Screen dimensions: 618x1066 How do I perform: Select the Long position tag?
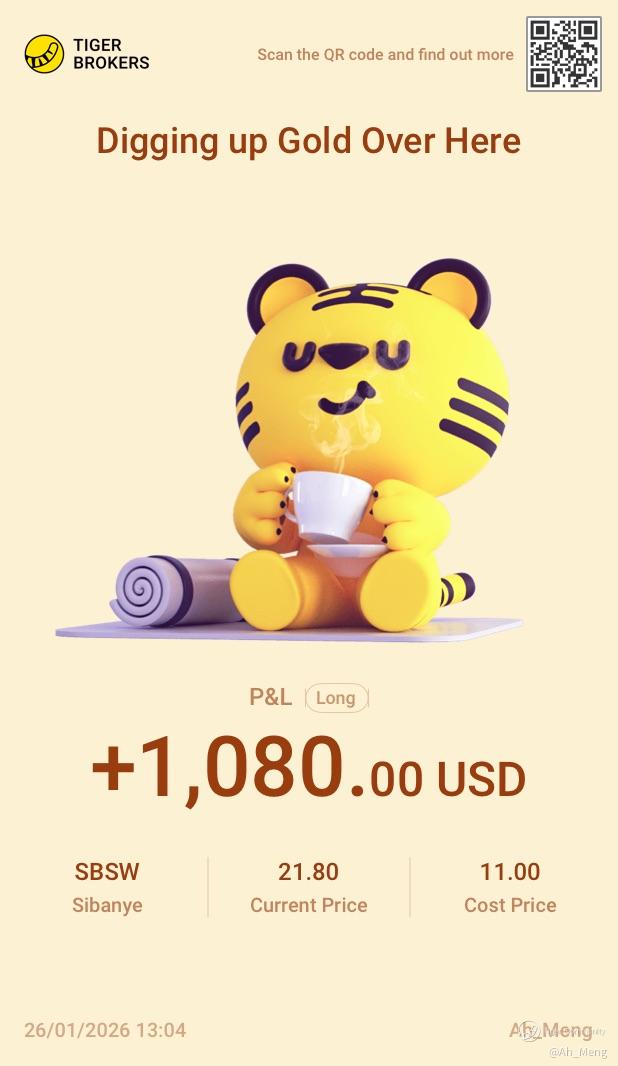click(x=336, y=698)
